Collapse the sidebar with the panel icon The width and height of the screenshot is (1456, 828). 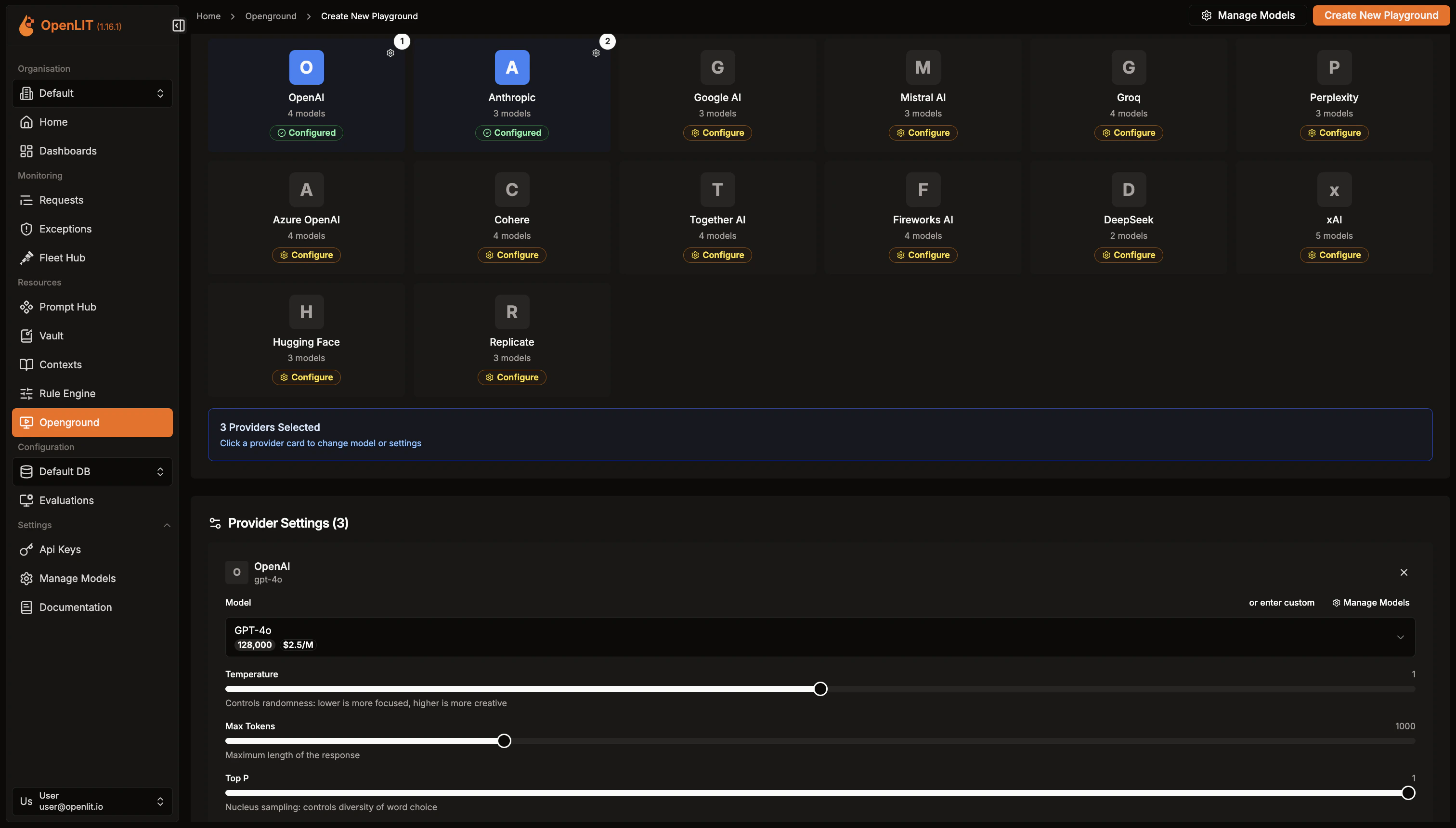178,26
